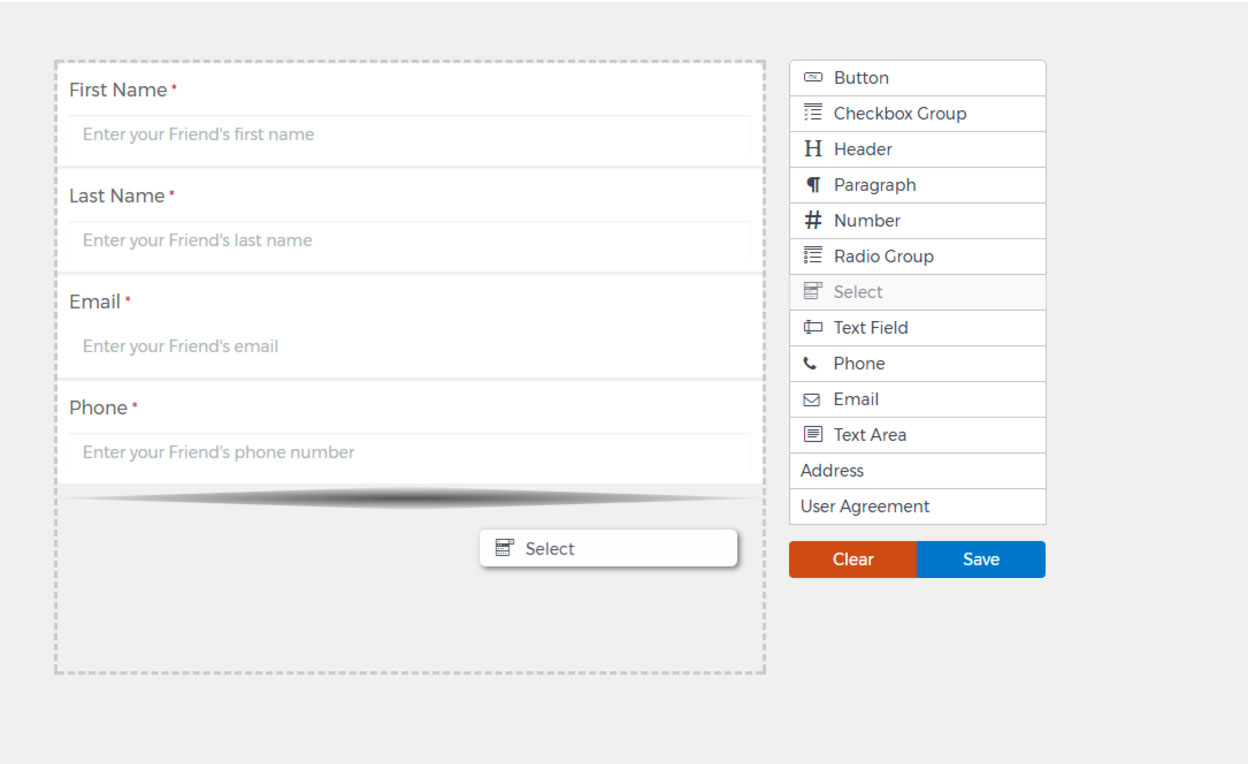
Task: Click the greyed Select icon in sidebar
Action: (813, 291)
